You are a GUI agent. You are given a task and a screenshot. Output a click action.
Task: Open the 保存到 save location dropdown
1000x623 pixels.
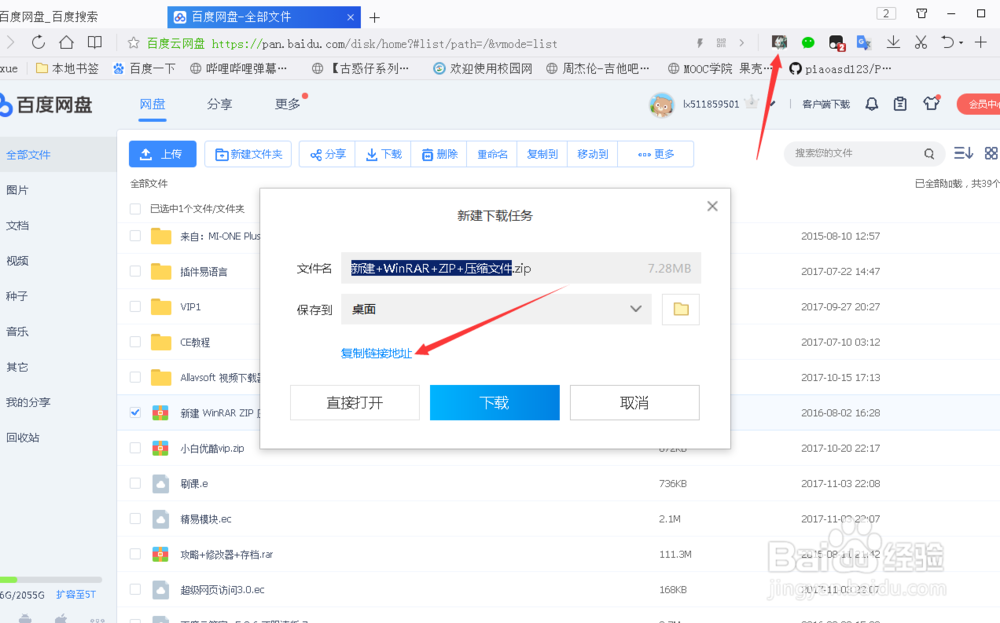pos(633,309)
